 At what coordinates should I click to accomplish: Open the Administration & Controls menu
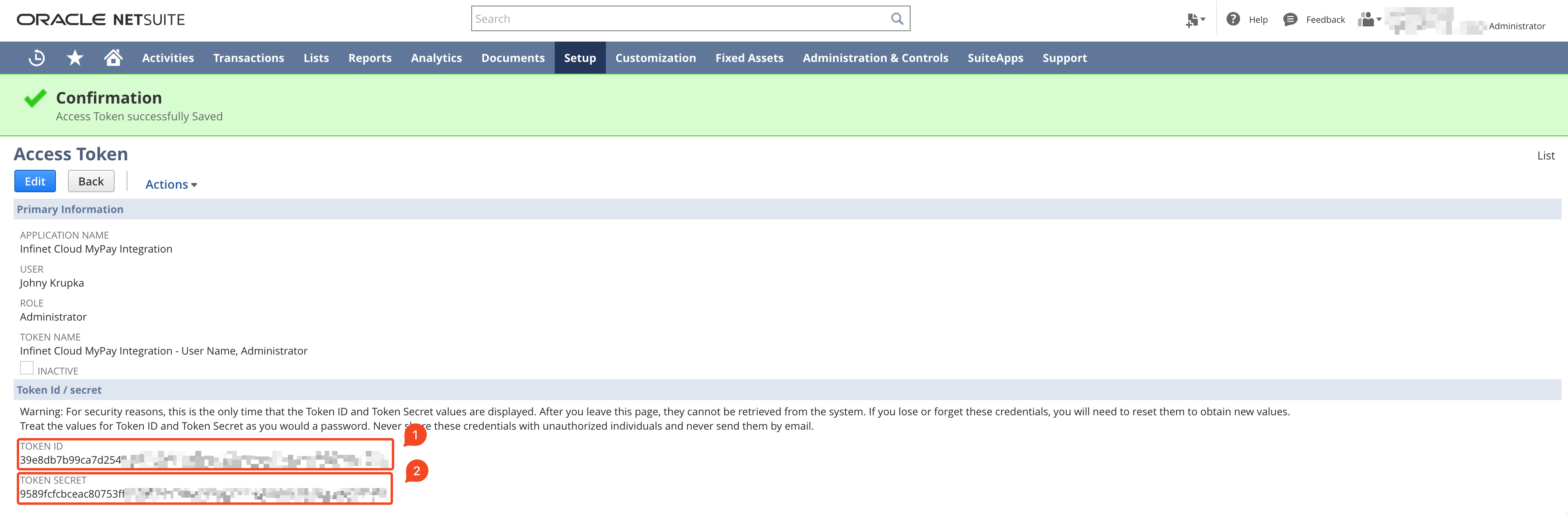point(875,58)
